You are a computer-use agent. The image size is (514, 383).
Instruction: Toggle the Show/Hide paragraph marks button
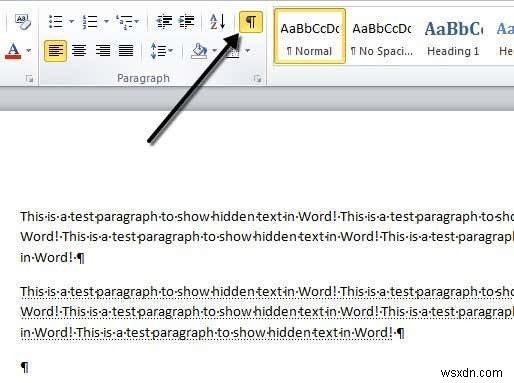[251, 22]
